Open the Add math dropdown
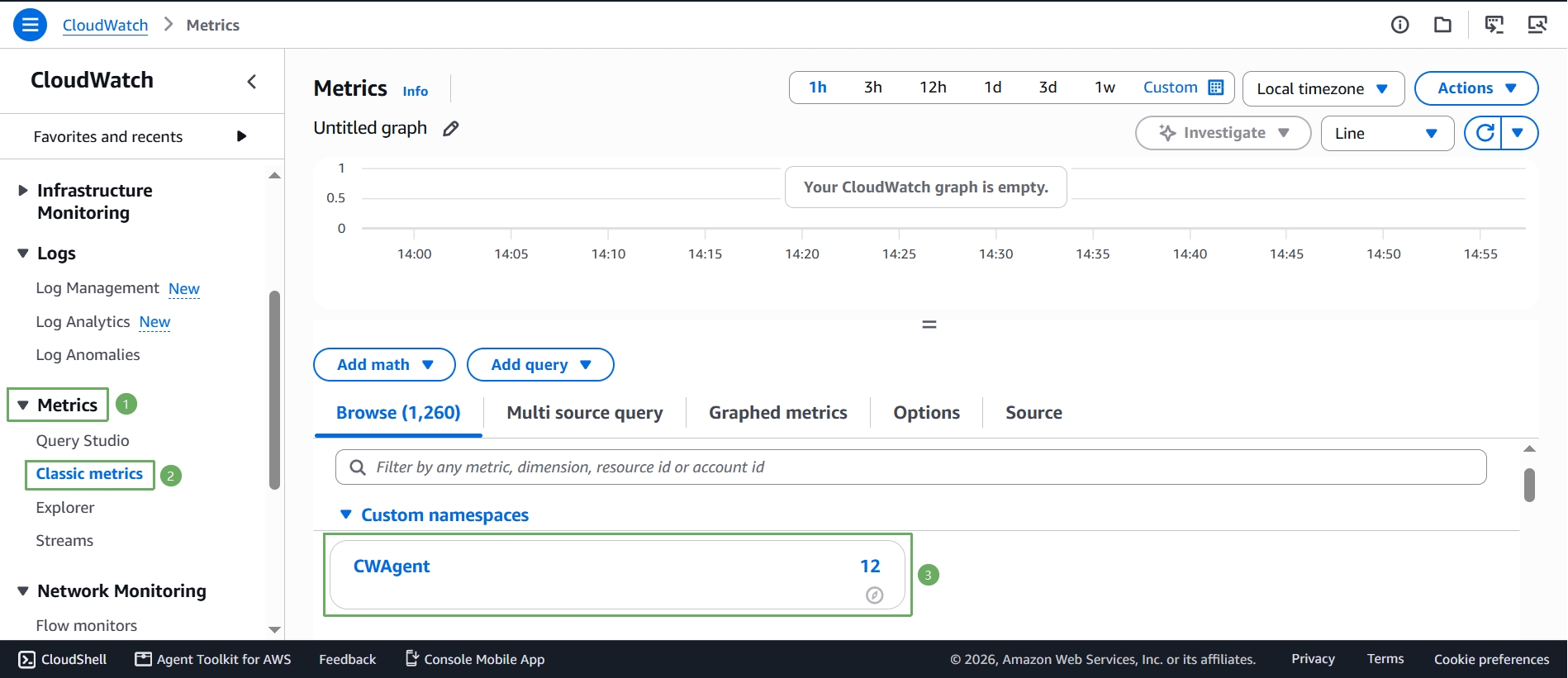This screenshot has height=678, width=1568. click(384, 364)
